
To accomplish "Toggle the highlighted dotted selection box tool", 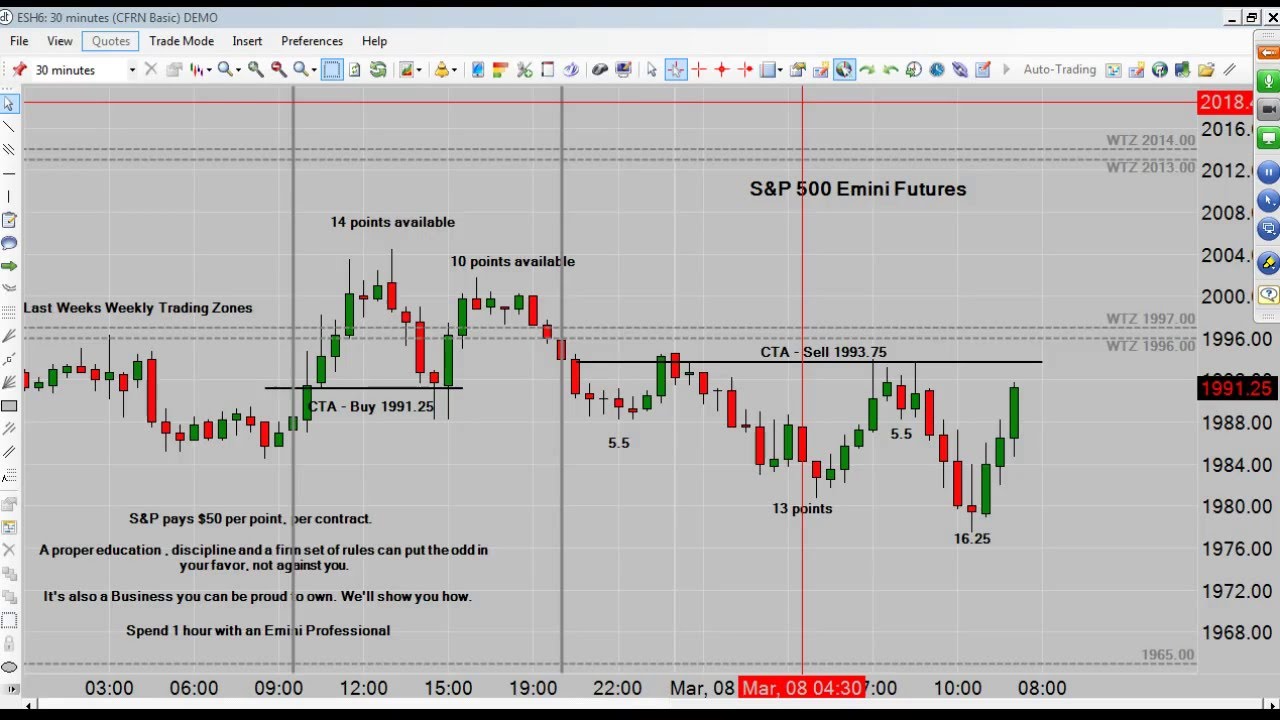I will pyautogui.click(x=332, y=69).
